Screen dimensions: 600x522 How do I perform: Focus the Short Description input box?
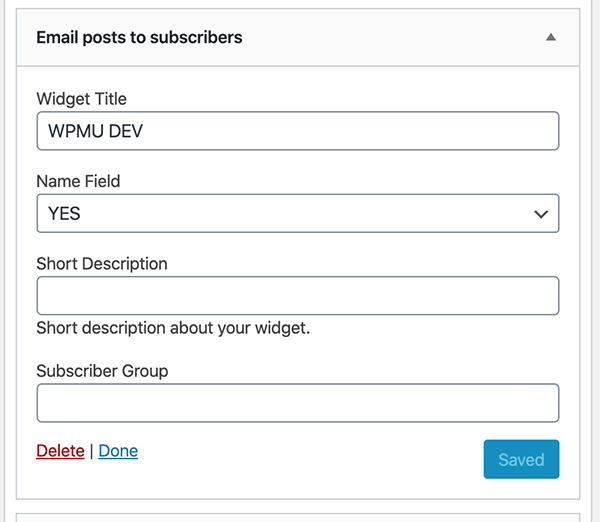[x=297, y=296]
